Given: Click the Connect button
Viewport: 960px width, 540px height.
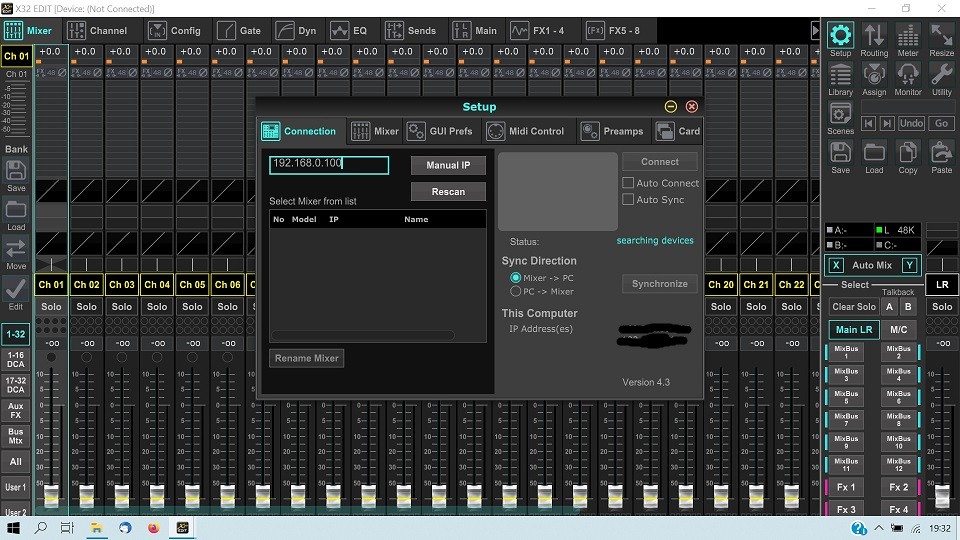Looking at the screenshot, I should 659,162.
